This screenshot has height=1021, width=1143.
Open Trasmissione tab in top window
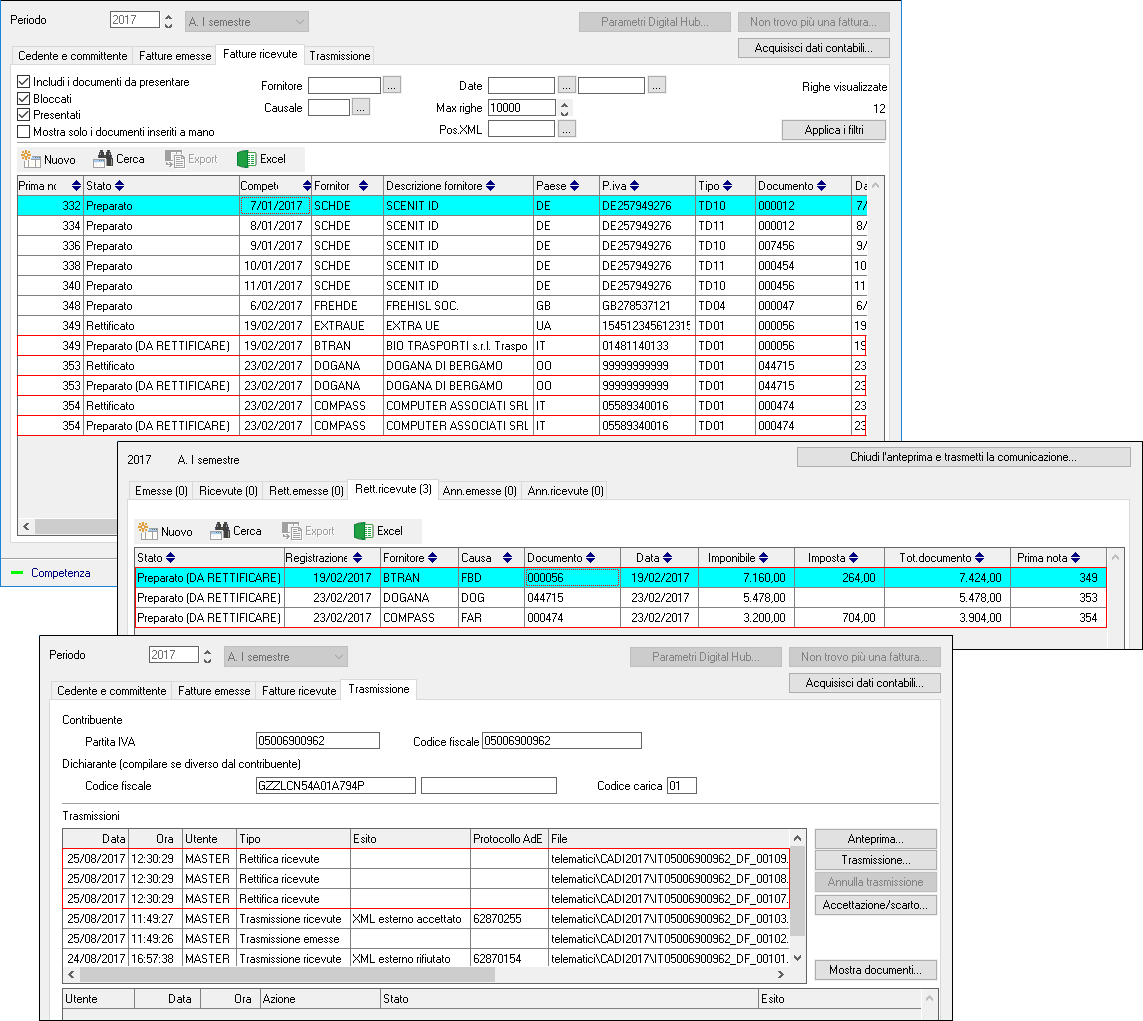pyautogui.click(x=340, y=55)
